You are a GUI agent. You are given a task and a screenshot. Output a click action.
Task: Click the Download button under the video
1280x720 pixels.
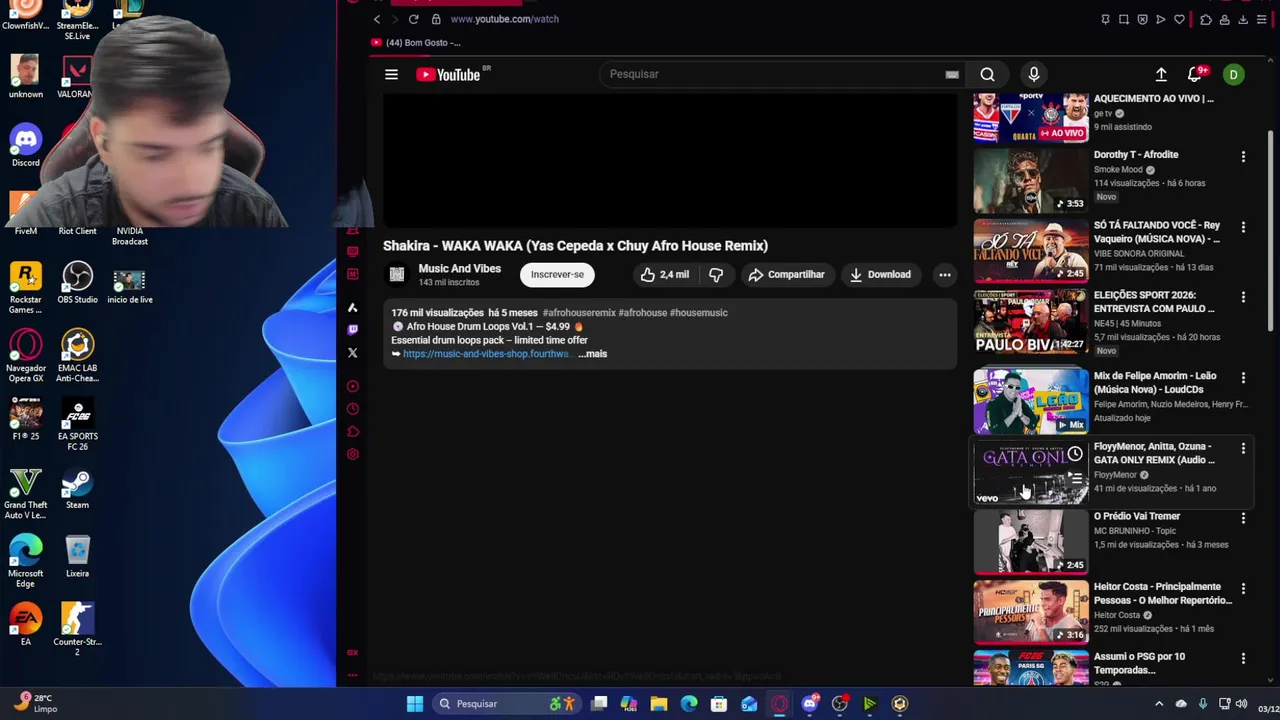point(880,274)
